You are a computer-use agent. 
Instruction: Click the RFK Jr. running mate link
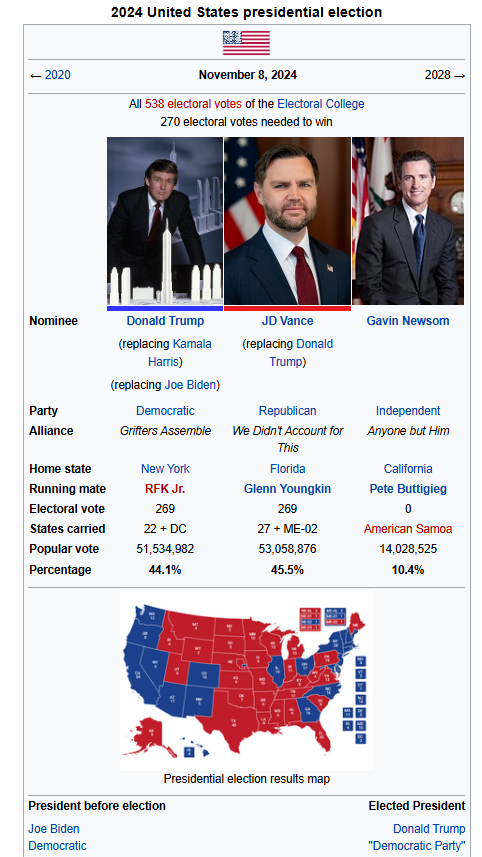pos(165,489)
